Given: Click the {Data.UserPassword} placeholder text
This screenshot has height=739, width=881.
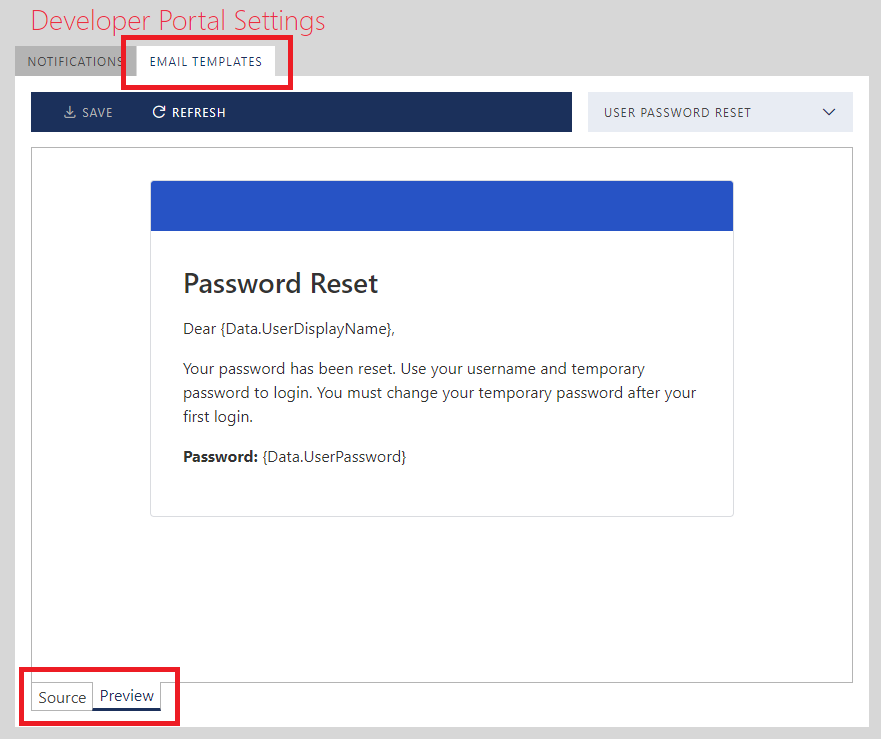Looking at the screenshot, I should point(334,457).
